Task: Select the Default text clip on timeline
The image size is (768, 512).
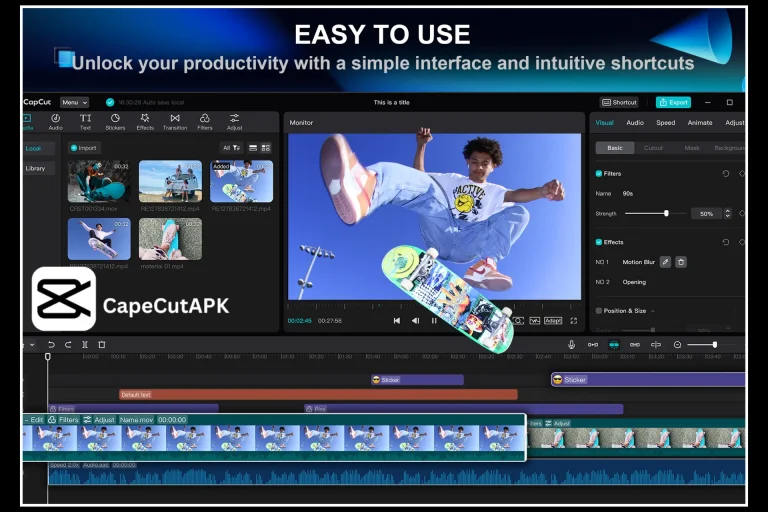Action: 318,394
